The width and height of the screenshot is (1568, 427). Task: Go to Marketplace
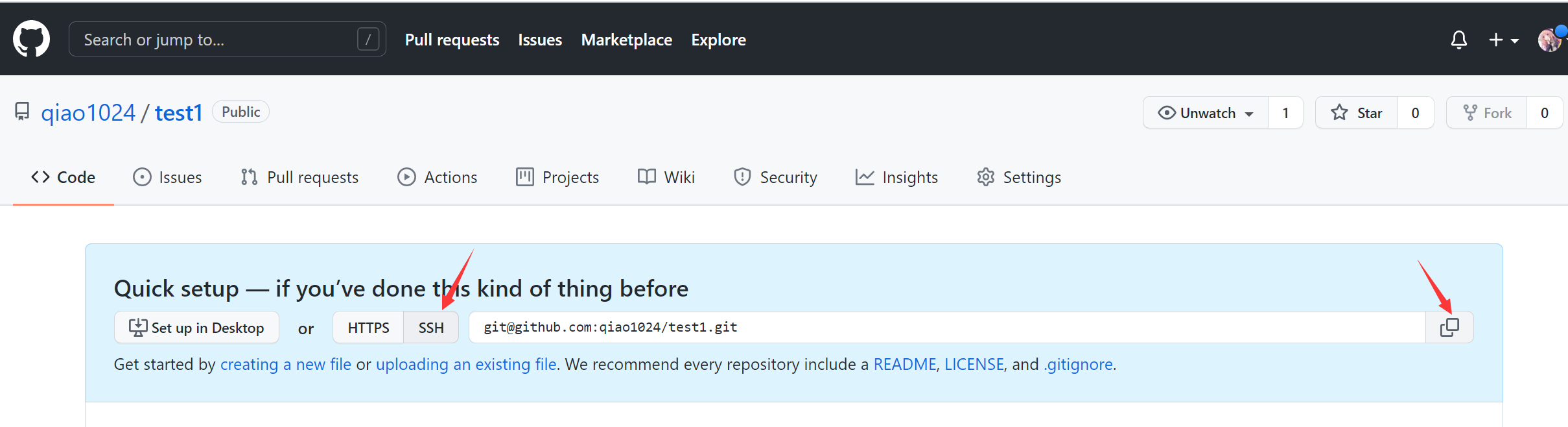627,40
